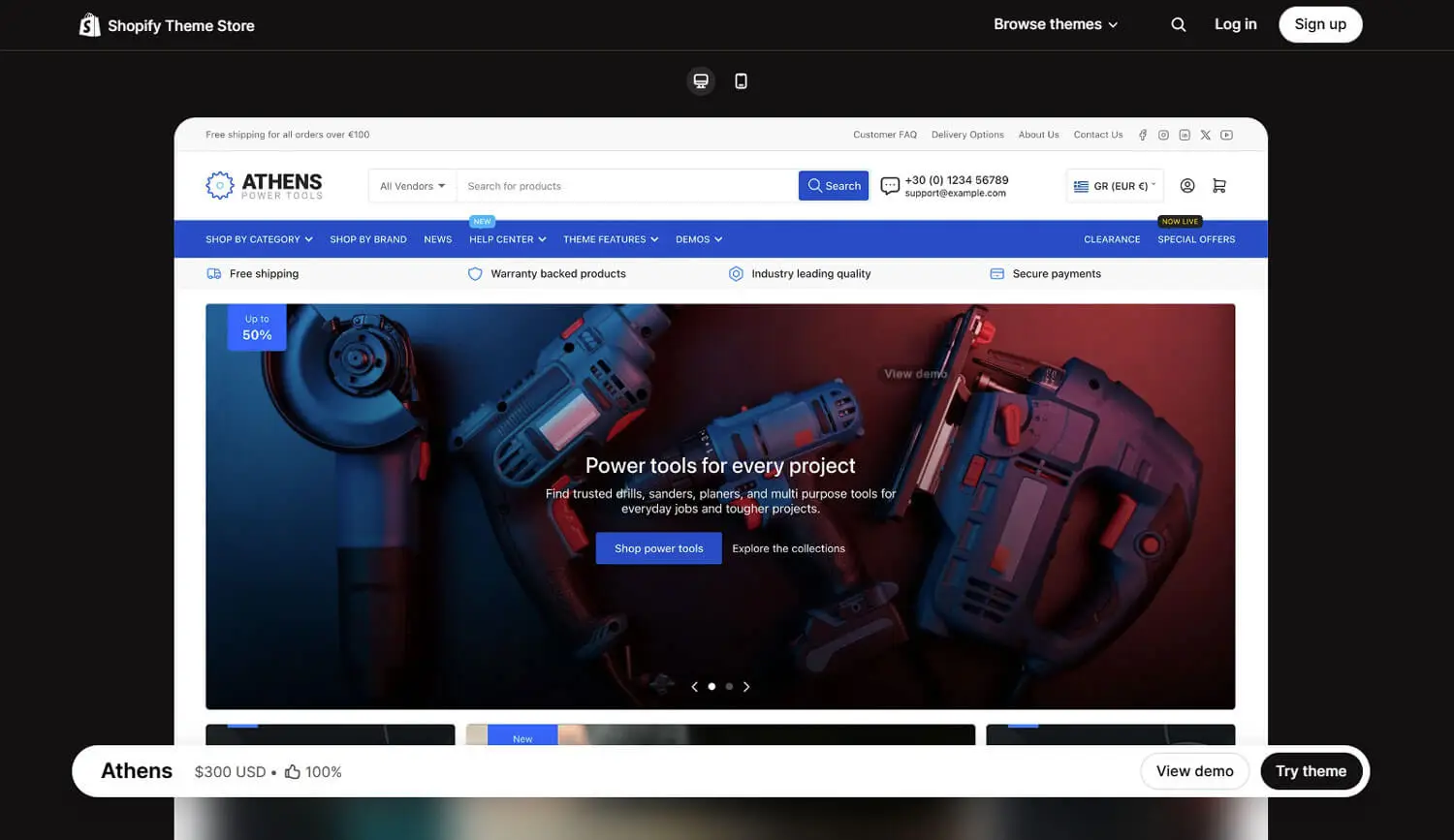The height and width of the screenshot is (840, 1454).
Task: Click the Search for products field
Action: [x=626, y=186]
